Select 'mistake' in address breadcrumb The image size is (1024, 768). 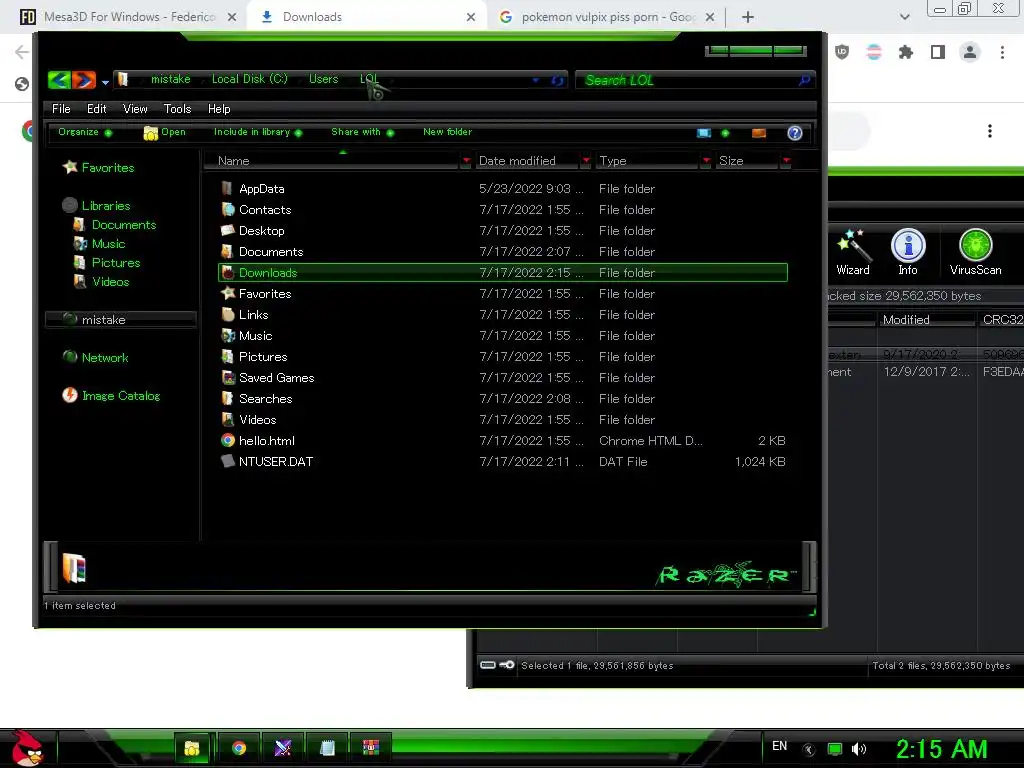click(x=170, y=79)
